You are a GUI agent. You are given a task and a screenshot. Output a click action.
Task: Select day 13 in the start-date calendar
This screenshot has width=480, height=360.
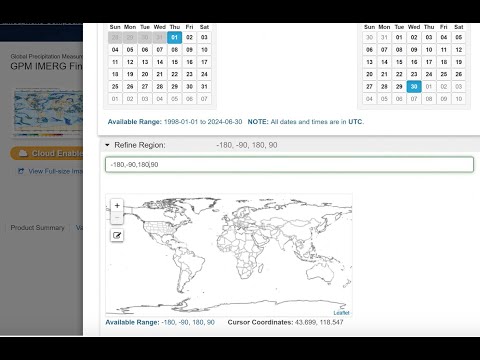[145, 62]
